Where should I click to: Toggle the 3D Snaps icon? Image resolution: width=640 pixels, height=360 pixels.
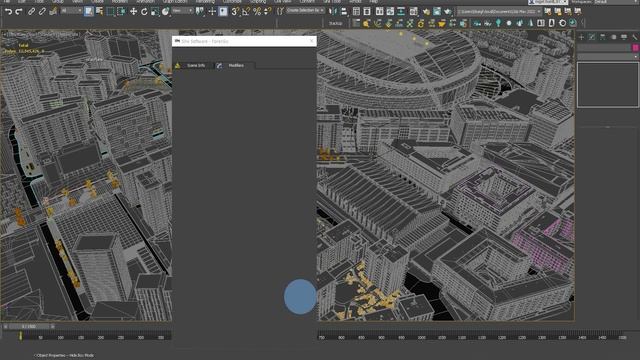pos(235,11)
